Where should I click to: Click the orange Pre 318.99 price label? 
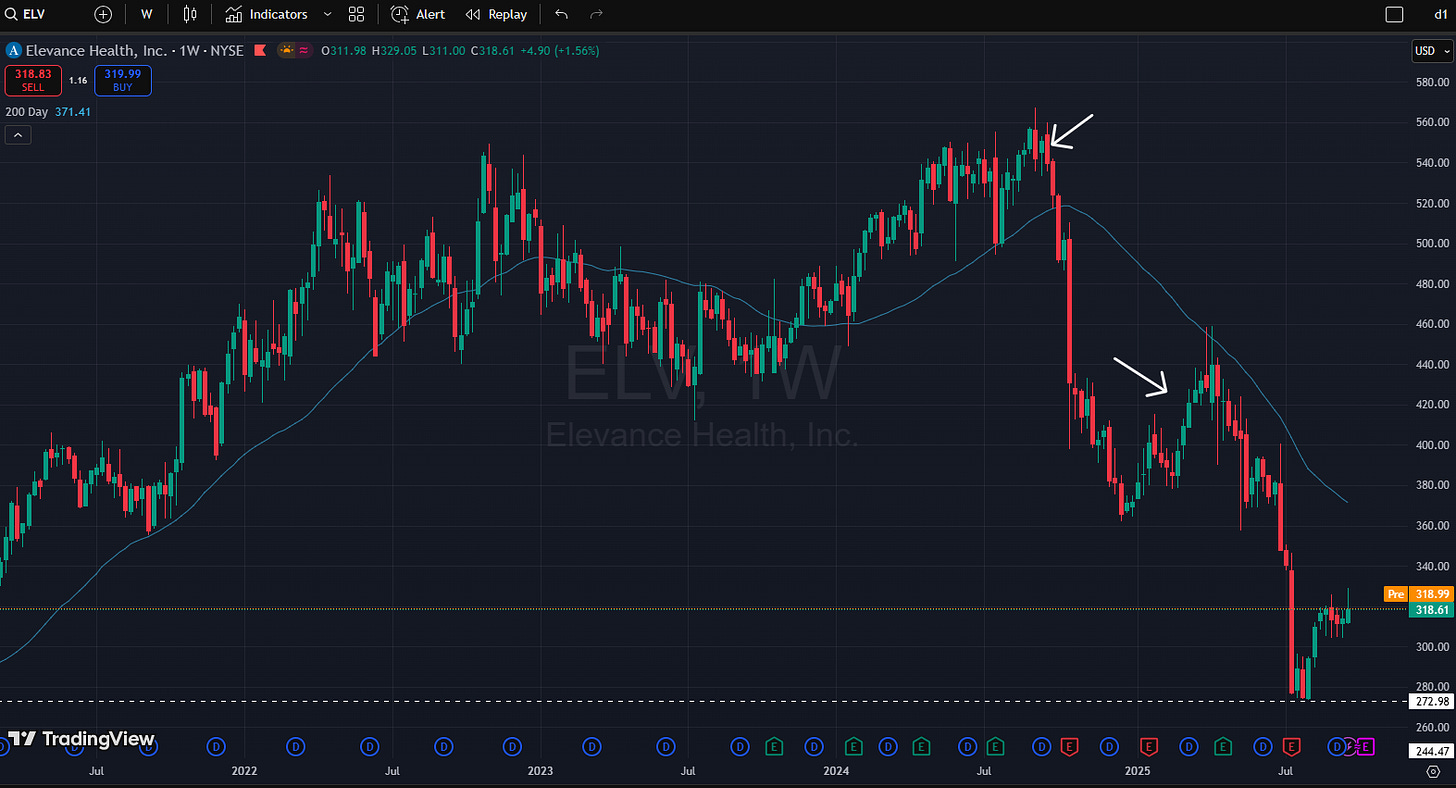tap(1417, 594)
